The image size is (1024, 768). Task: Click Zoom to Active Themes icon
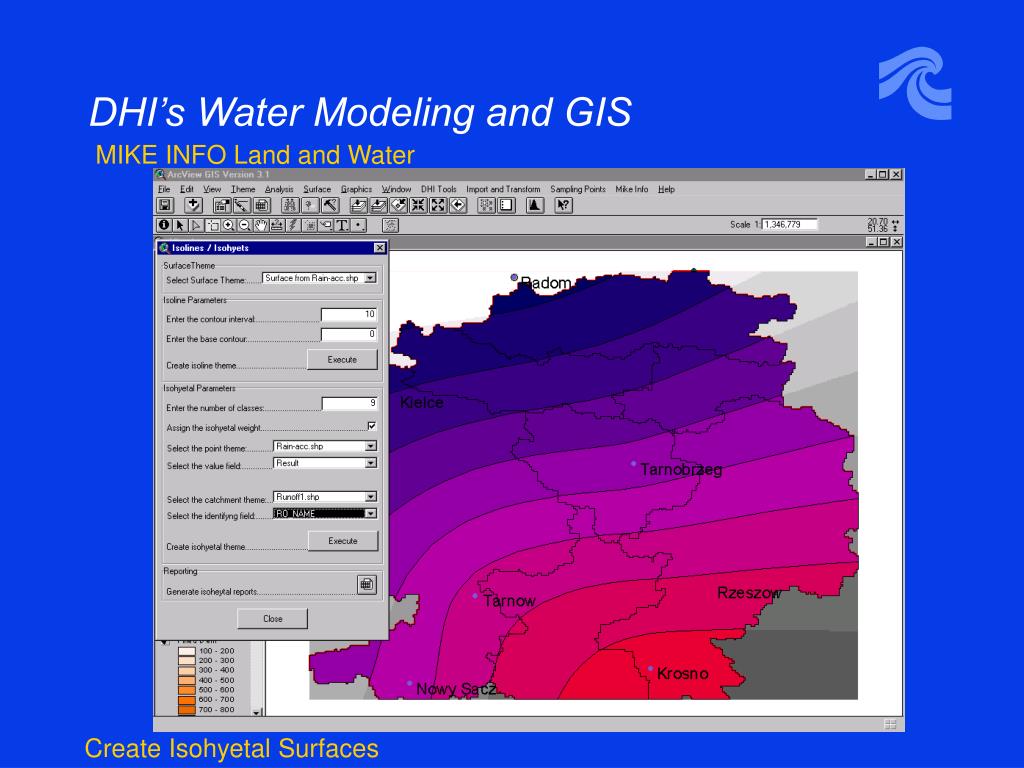(378, 205)
